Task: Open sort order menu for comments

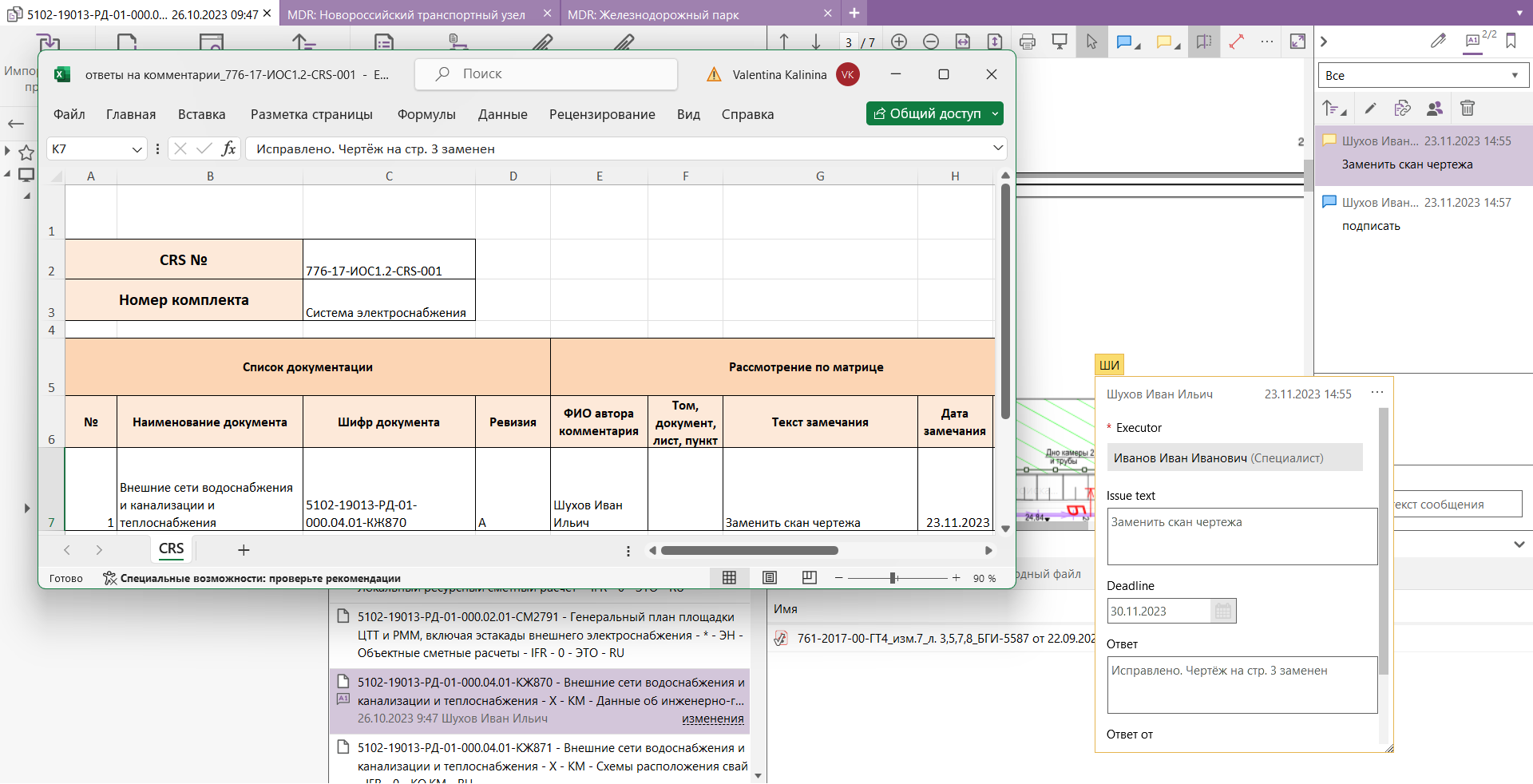Action: (x=1333, y=108)
